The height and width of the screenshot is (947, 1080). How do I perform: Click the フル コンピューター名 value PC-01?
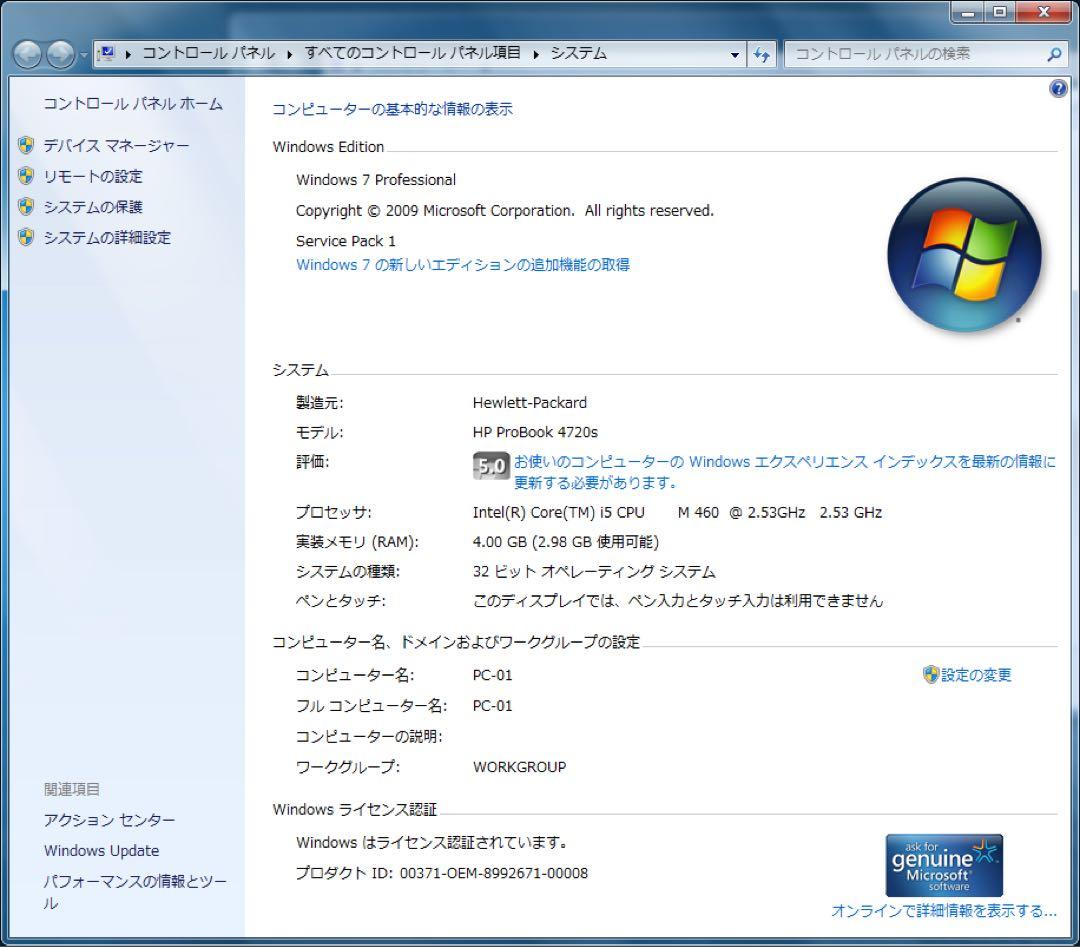click(492, 705)
